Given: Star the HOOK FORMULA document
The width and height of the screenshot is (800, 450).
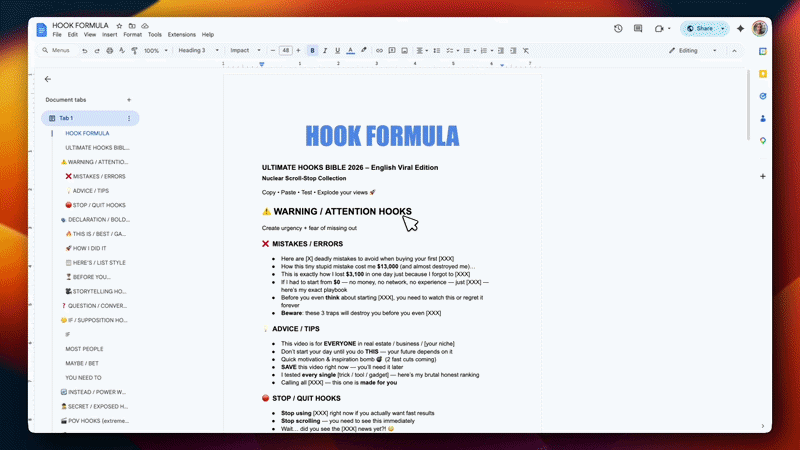Looking at the screenshot, I should pyautogui.click(x=119, y=24).
